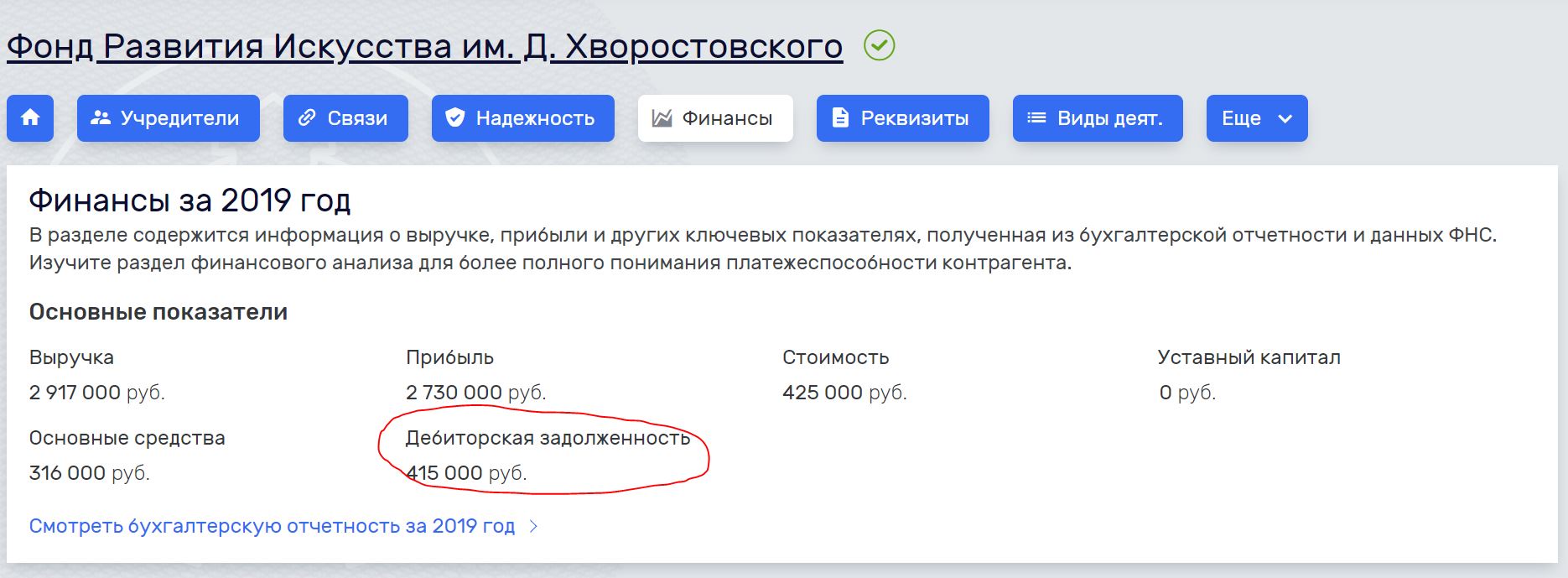Click the list icon in Виды деят. button
1568x578 pixels.
tap(1036, 118)
